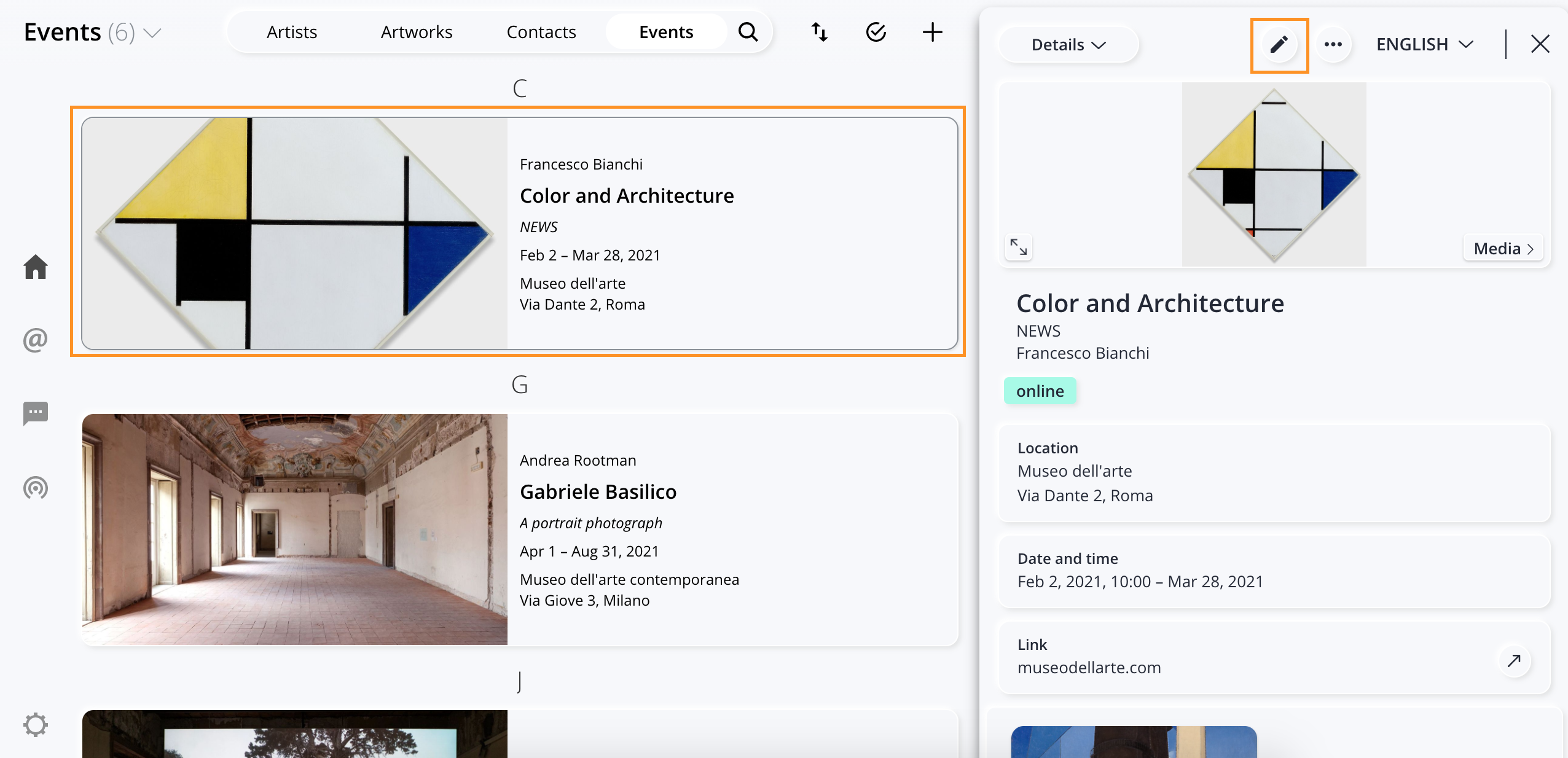Click the plus icon to add event
1568x758 pixels.
click(x=932, y=32)
